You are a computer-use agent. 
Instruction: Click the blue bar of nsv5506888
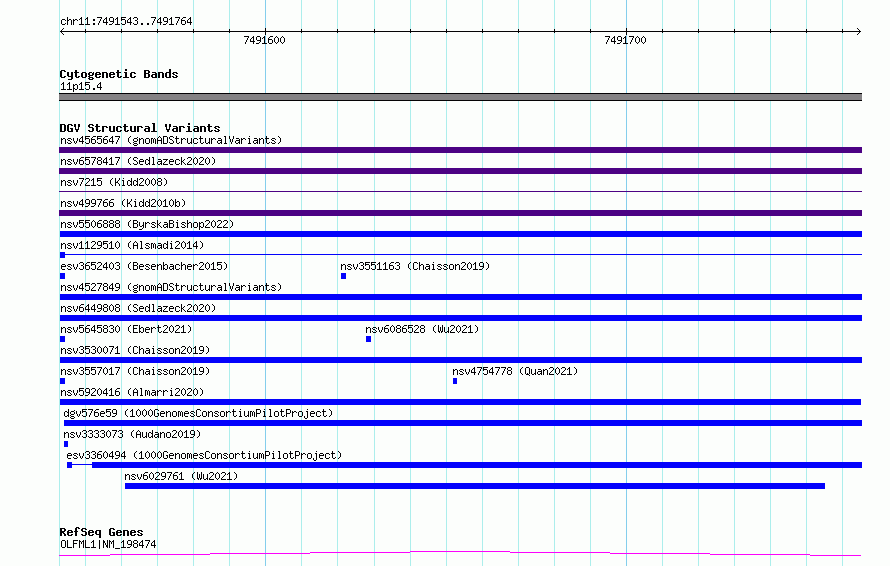(x=460, y=234)
